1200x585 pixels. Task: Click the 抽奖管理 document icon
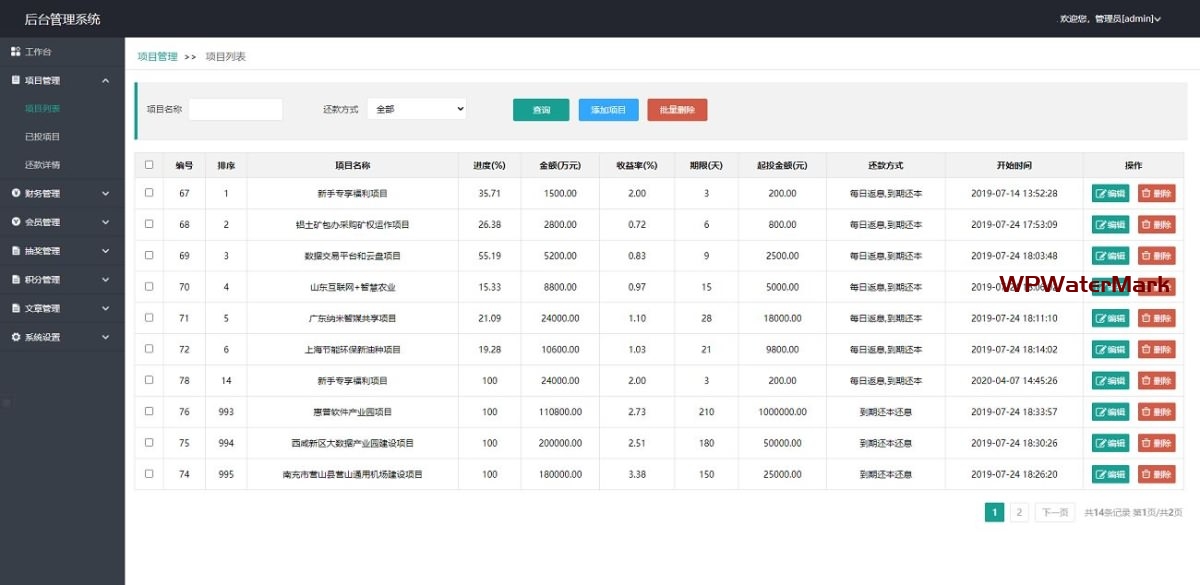point(16,251)
